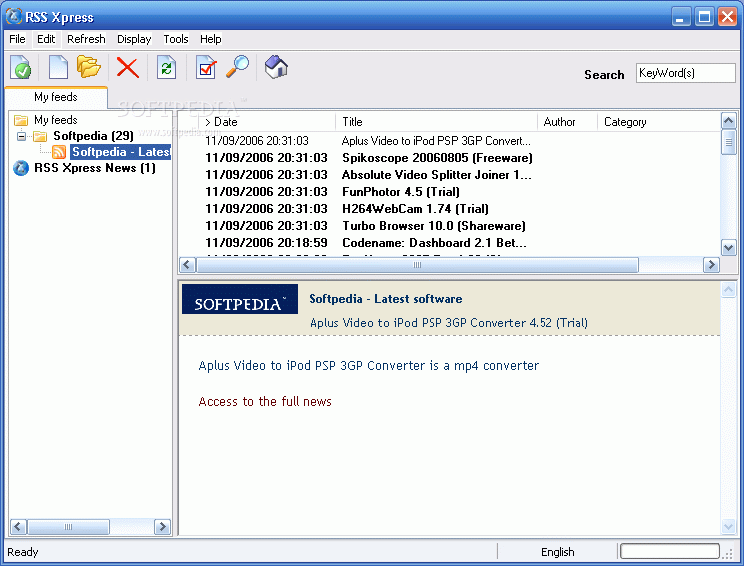The height and width of the screenshot is (566, 744).
Task: Select the Softpedia - Latest feed in tree
Action: 121,152
